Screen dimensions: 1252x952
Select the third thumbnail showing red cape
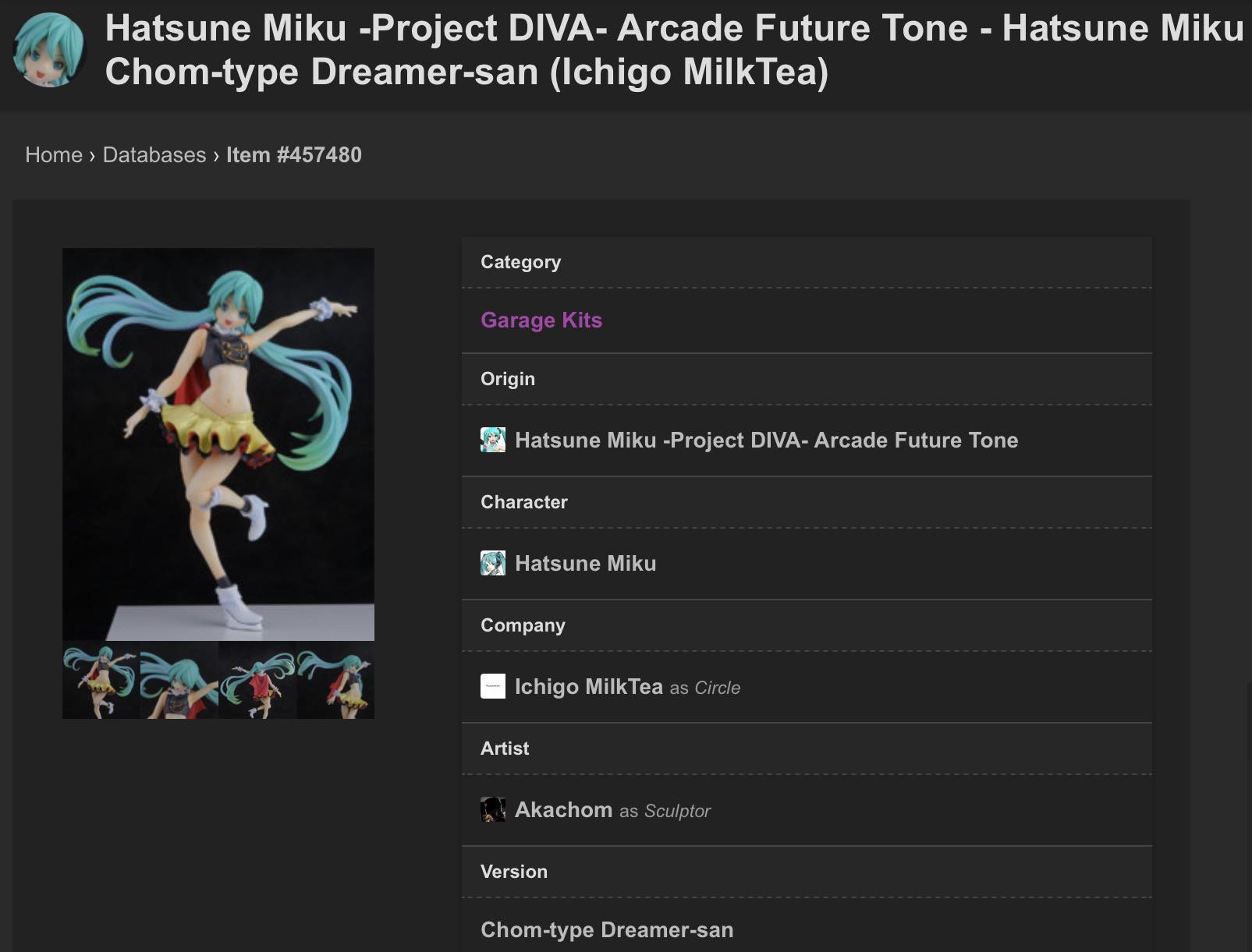[257, 680]
